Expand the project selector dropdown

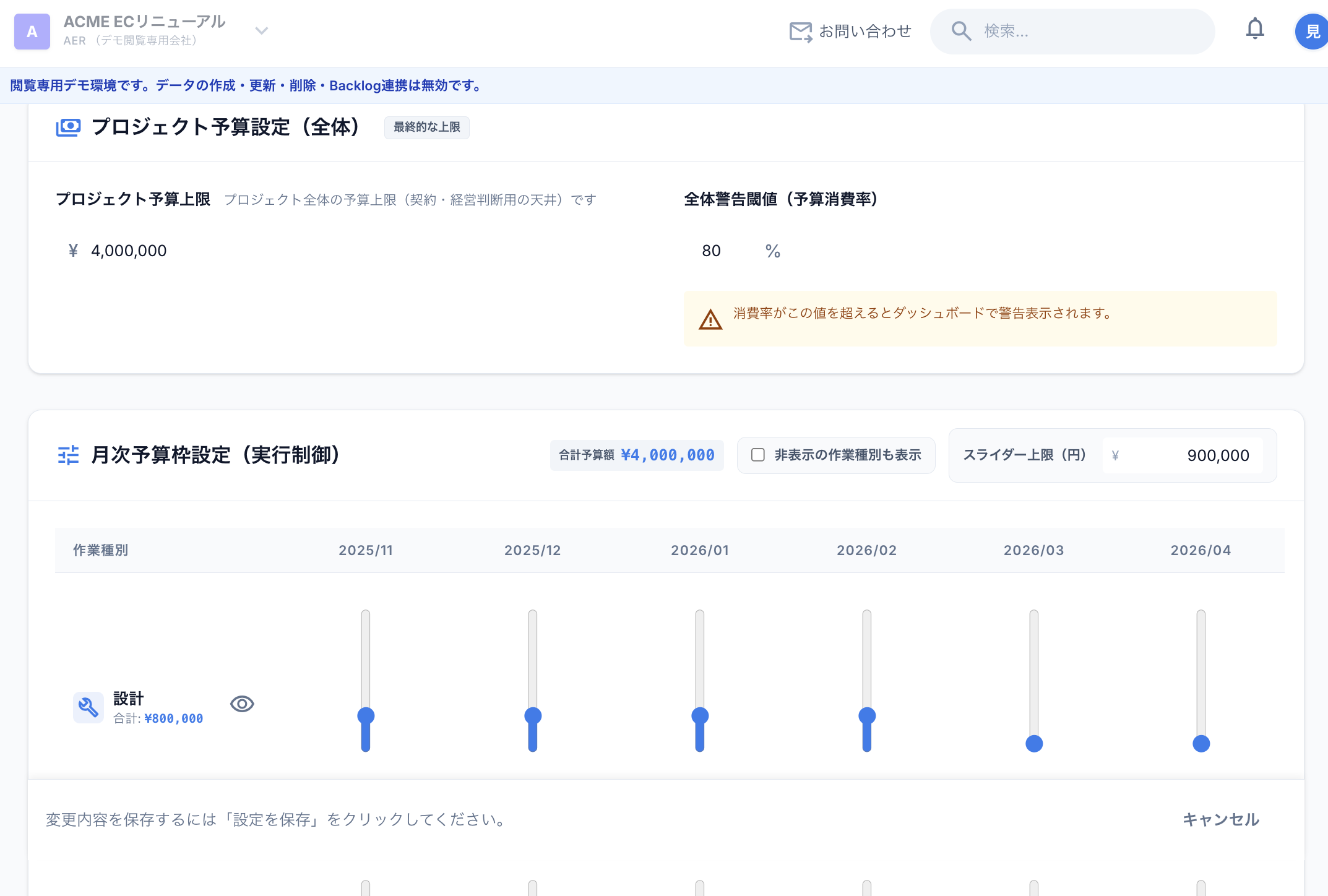coord(261,30)
